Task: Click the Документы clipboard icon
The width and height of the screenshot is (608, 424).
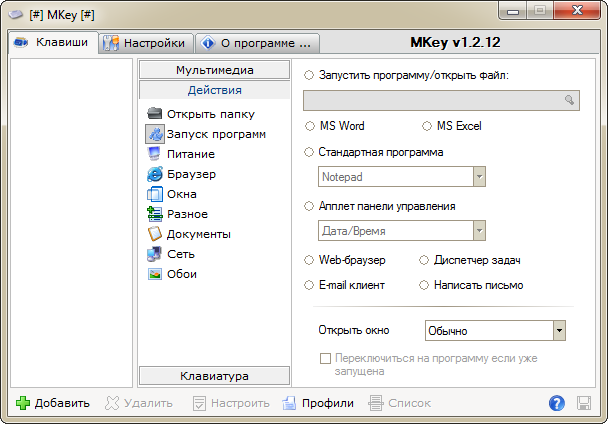Action: (x=155, y=234)
